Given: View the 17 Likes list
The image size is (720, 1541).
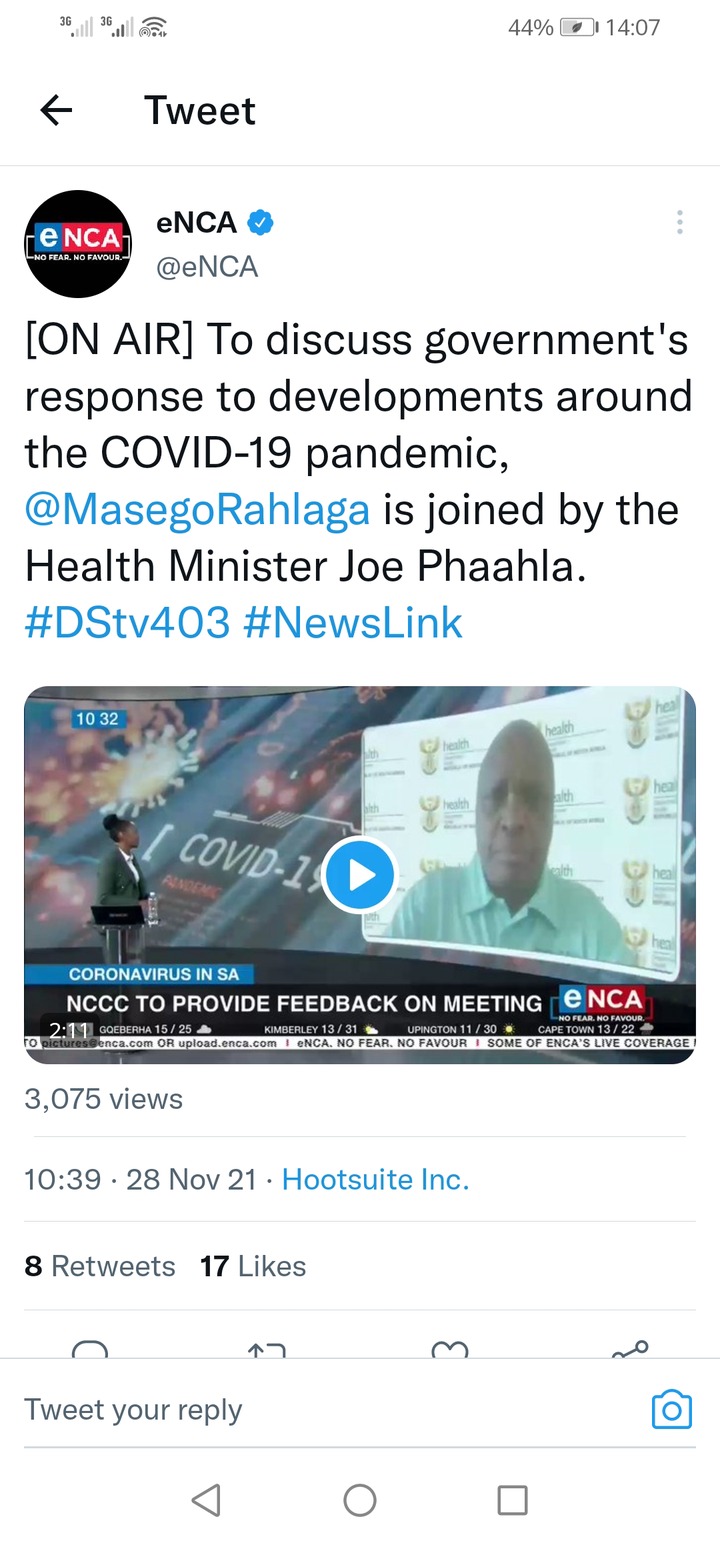Looking at the screenshot, I should 253,1266.
